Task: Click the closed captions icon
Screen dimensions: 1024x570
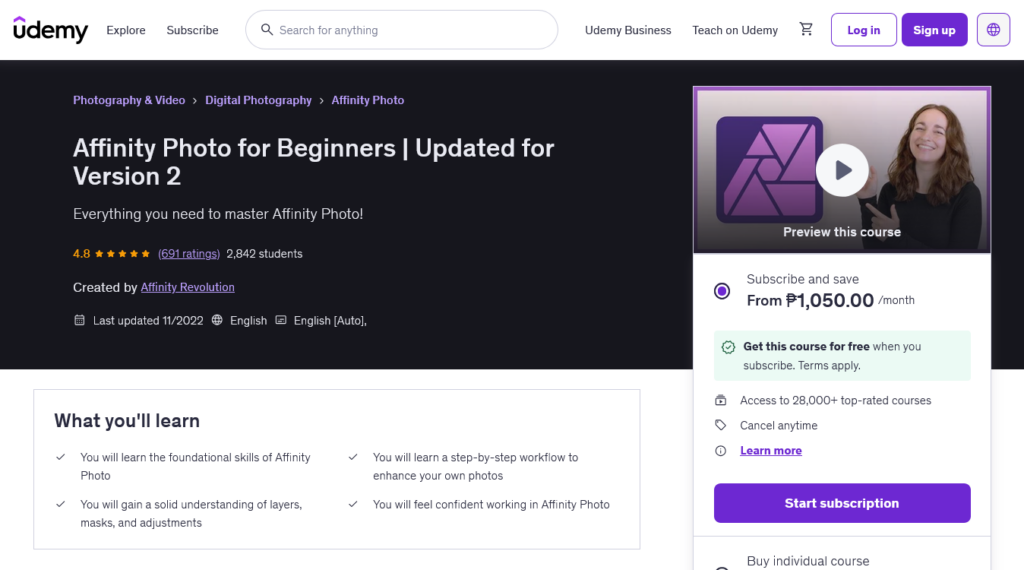Action: 281,320
